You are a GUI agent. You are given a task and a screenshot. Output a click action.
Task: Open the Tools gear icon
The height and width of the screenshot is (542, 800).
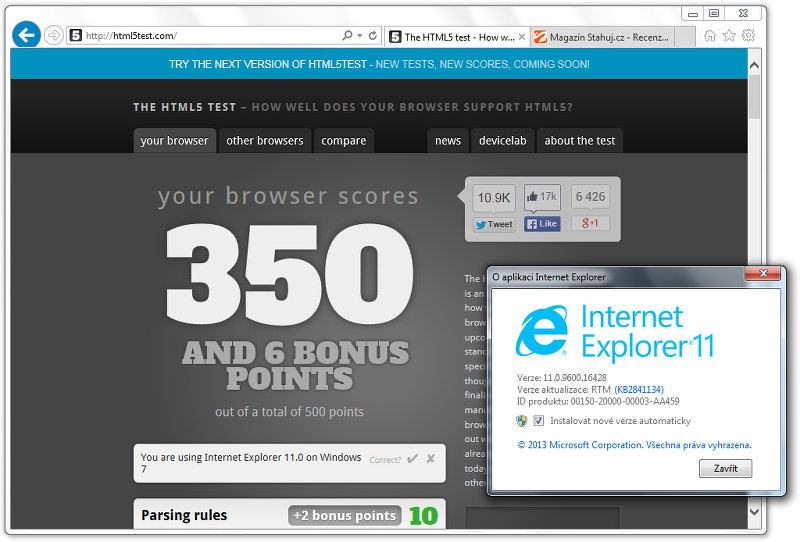click(x=748, y=35)
